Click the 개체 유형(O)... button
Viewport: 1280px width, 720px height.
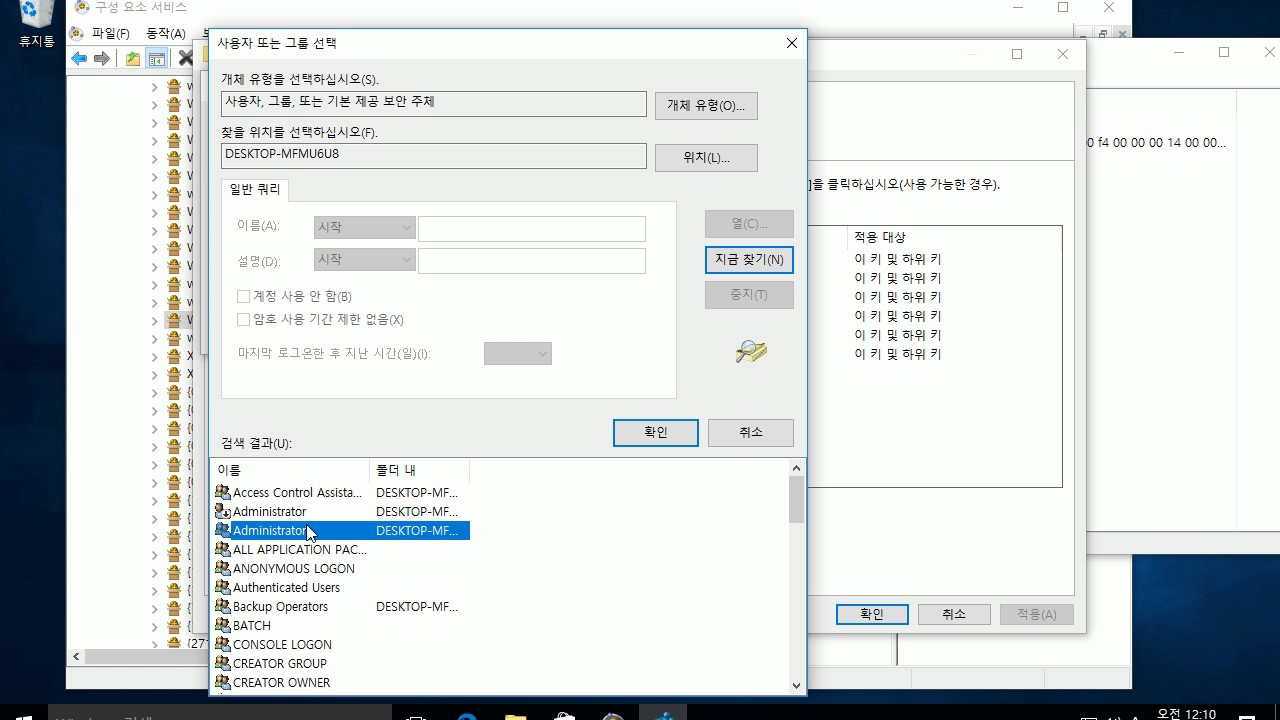[706, 105]
